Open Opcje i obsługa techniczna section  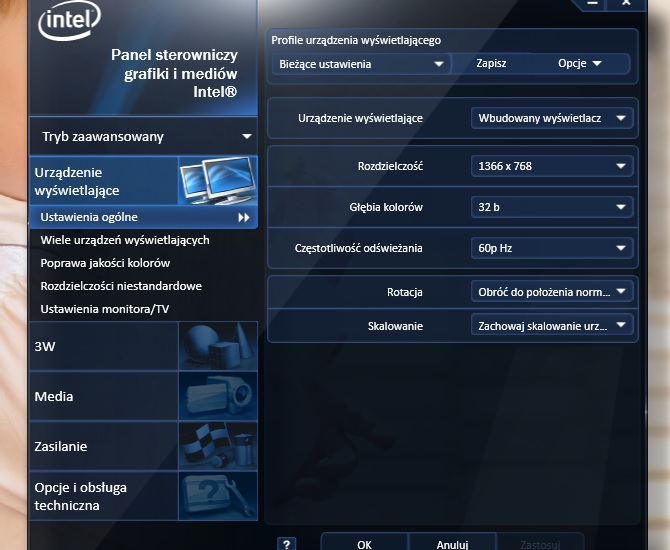pyautogui.click(x=144, y=496)
